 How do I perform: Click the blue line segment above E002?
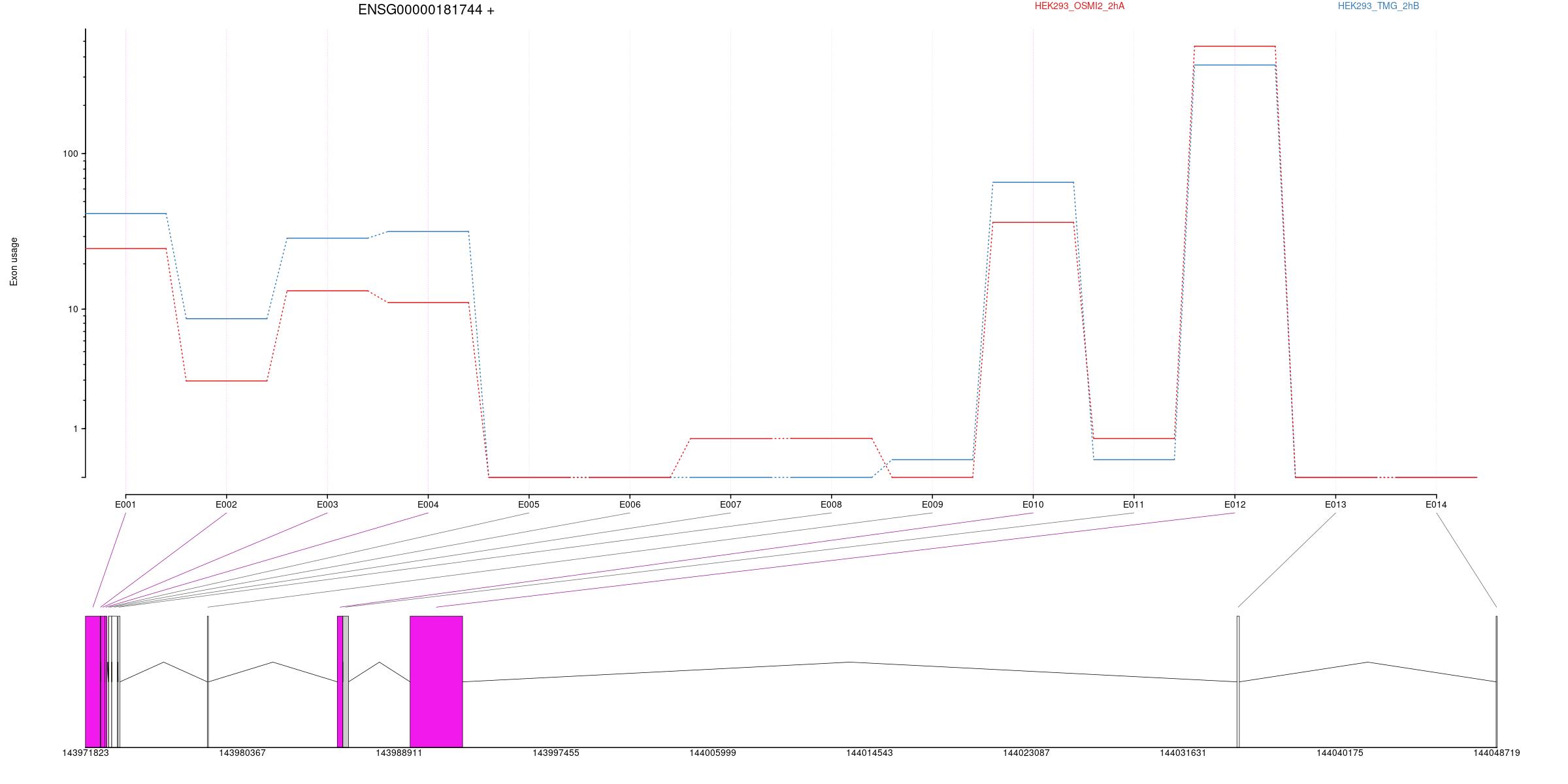tap(226, 319)
